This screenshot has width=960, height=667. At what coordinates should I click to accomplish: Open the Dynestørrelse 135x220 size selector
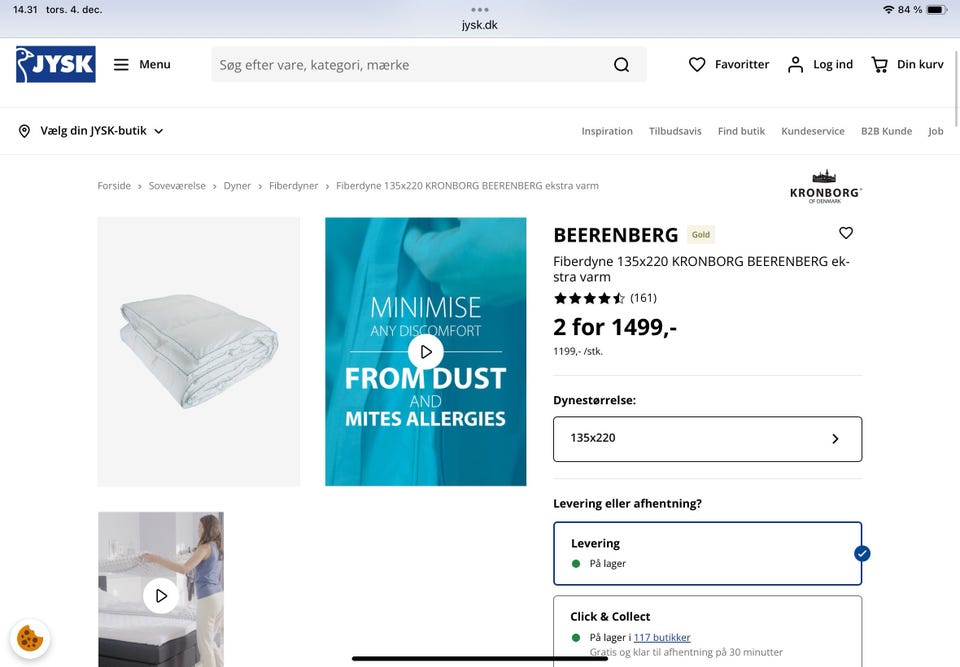707,438
